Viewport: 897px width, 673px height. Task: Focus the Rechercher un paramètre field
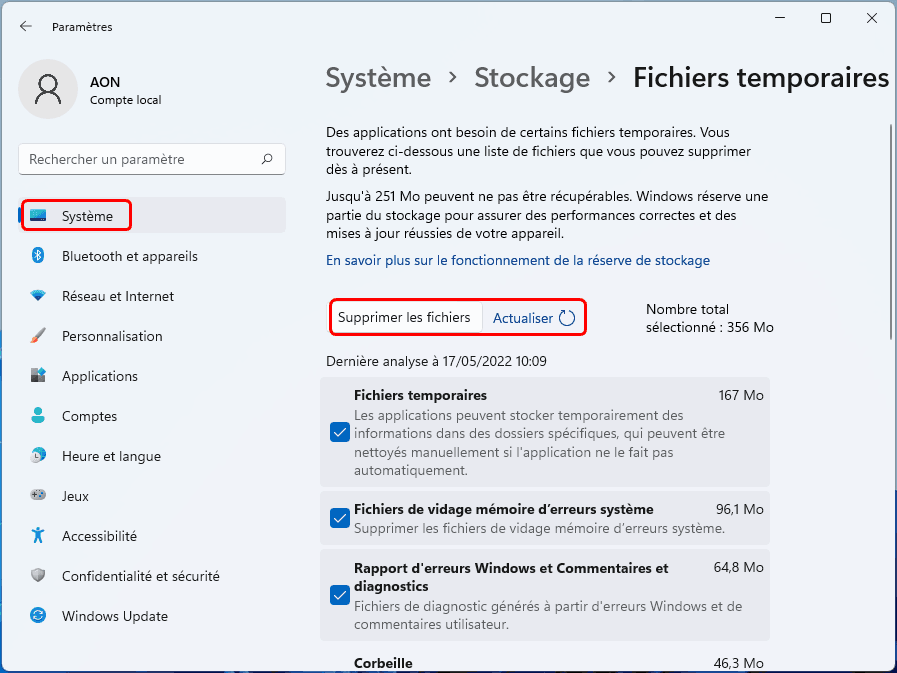click(140, 159)
